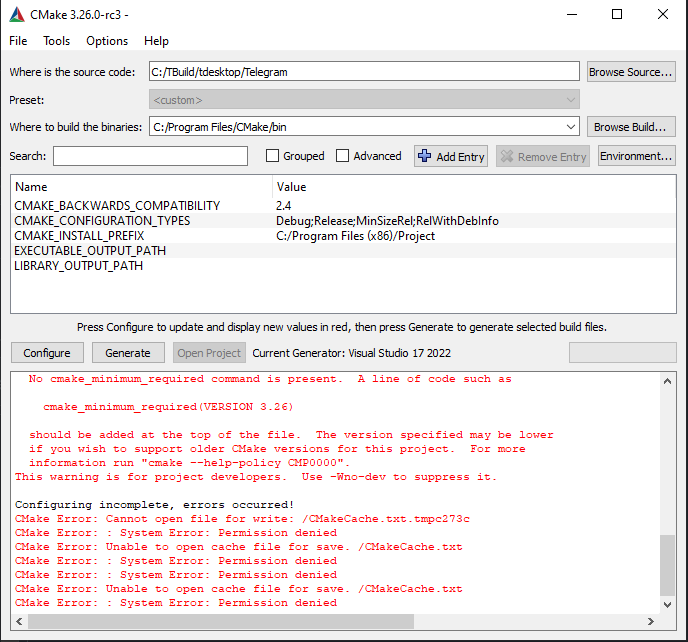Click the cmake_minimum_required(VERSION 3.26) line
The image size is (688, 642).
[x=168, y=407]
